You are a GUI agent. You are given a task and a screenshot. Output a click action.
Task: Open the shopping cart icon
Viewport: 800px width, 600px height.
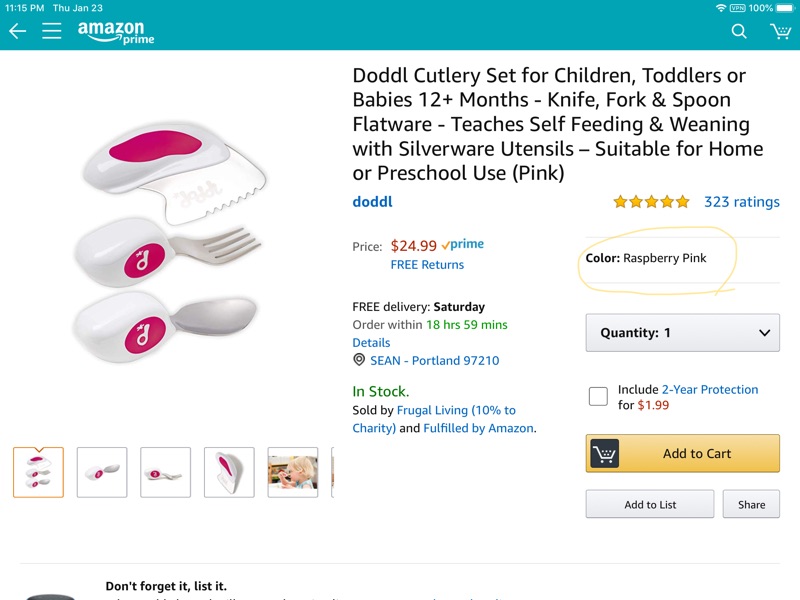pos(780,31)
